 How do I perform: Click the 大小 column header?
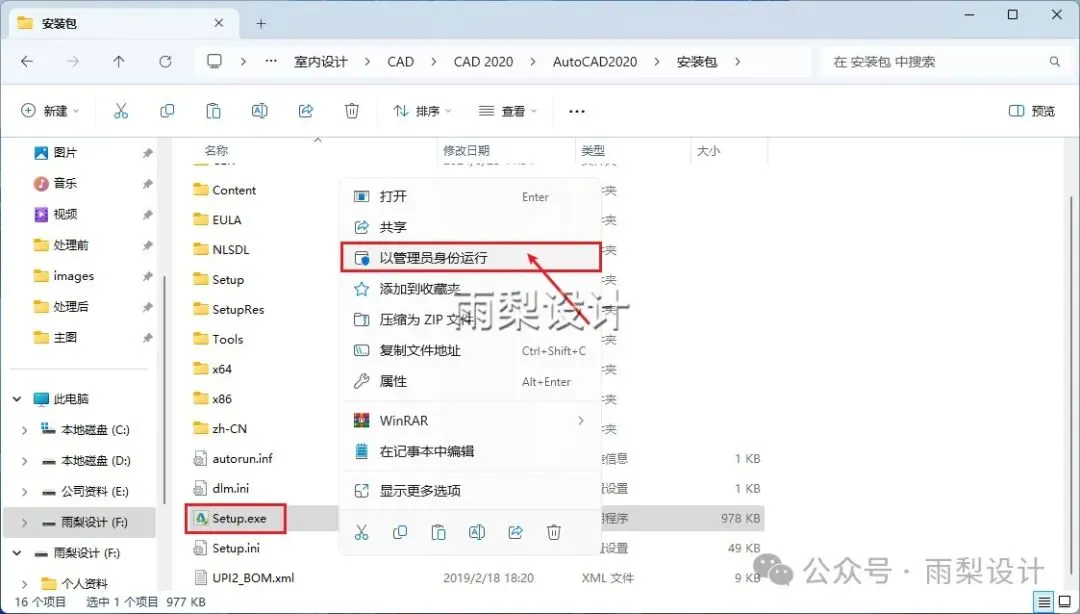pyautogui.click(x=708, y=150)
